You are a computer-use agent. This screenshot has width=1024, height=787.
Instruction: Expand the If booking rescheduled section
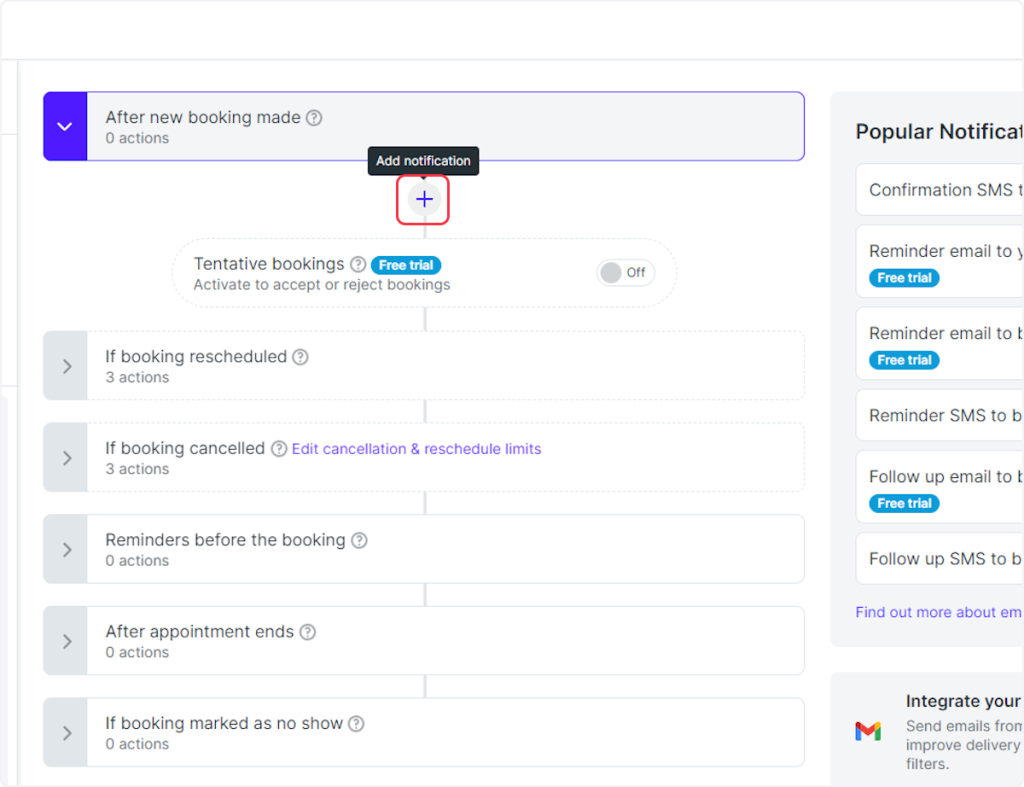click(x=66, y=366)
